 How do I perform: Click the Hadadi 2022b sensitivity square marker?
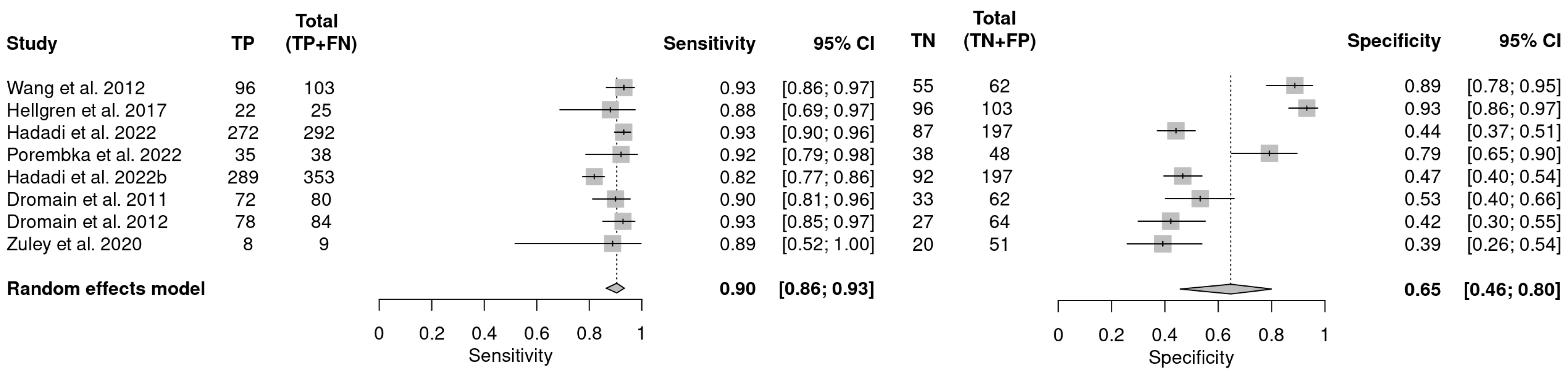(x=593, y=177)
